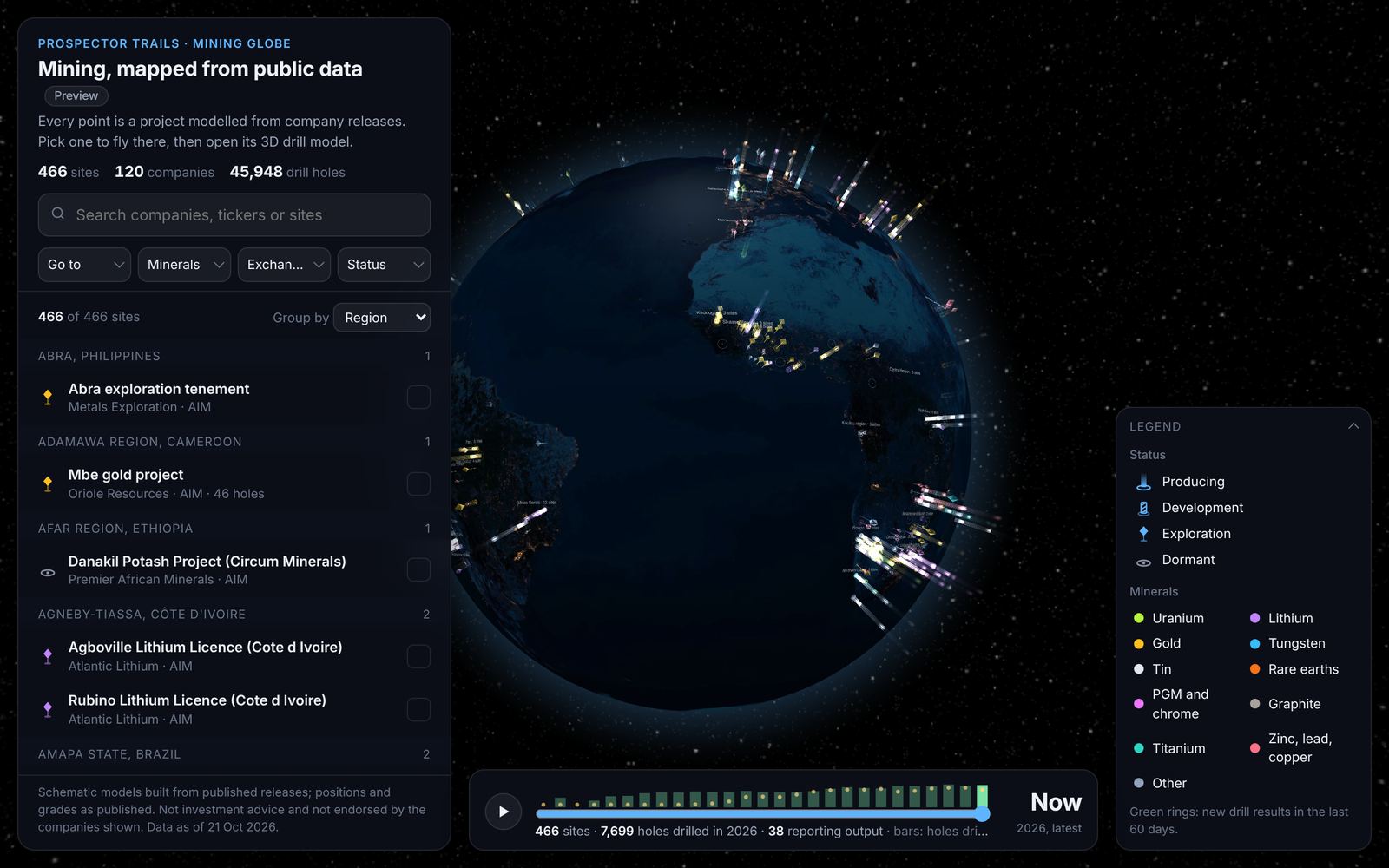
Task: Click the Amapa State, Brazil group header
Action: [x=234, y=754]
